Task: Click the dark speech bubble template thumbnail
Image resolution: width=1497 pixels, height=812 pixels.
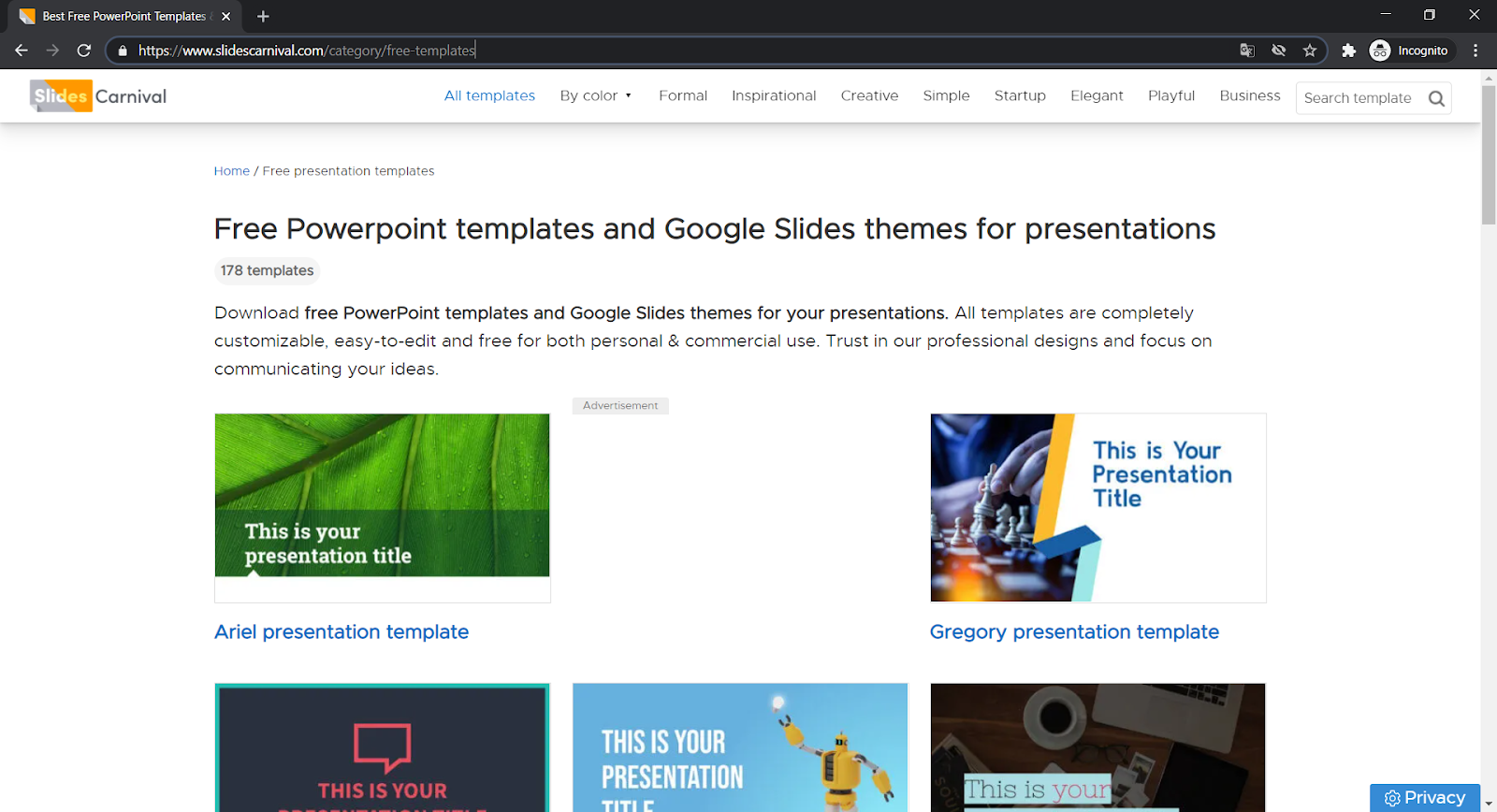Action: (382, 747)
